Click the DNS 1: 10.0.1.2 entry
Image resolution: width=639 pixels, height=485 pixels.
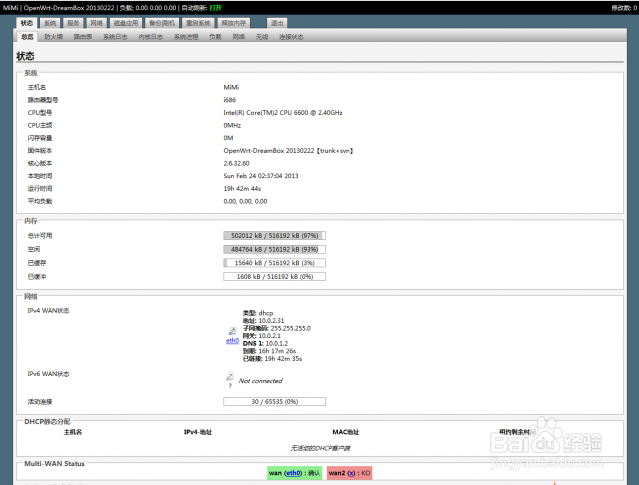pos(265,343)
